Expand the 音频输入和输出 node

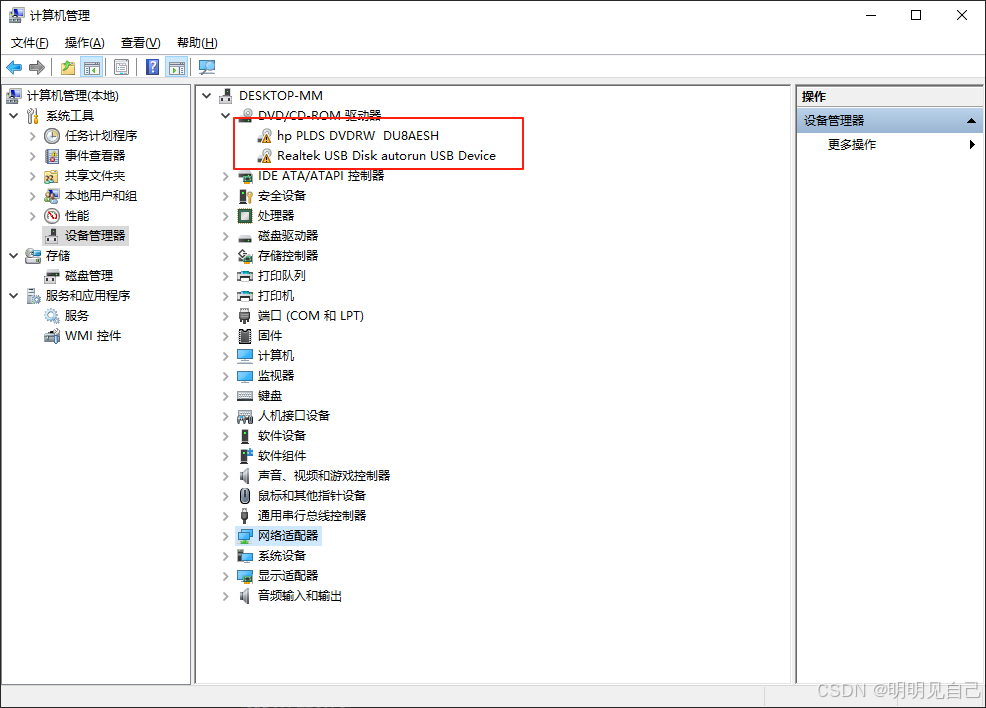point(226,596)
